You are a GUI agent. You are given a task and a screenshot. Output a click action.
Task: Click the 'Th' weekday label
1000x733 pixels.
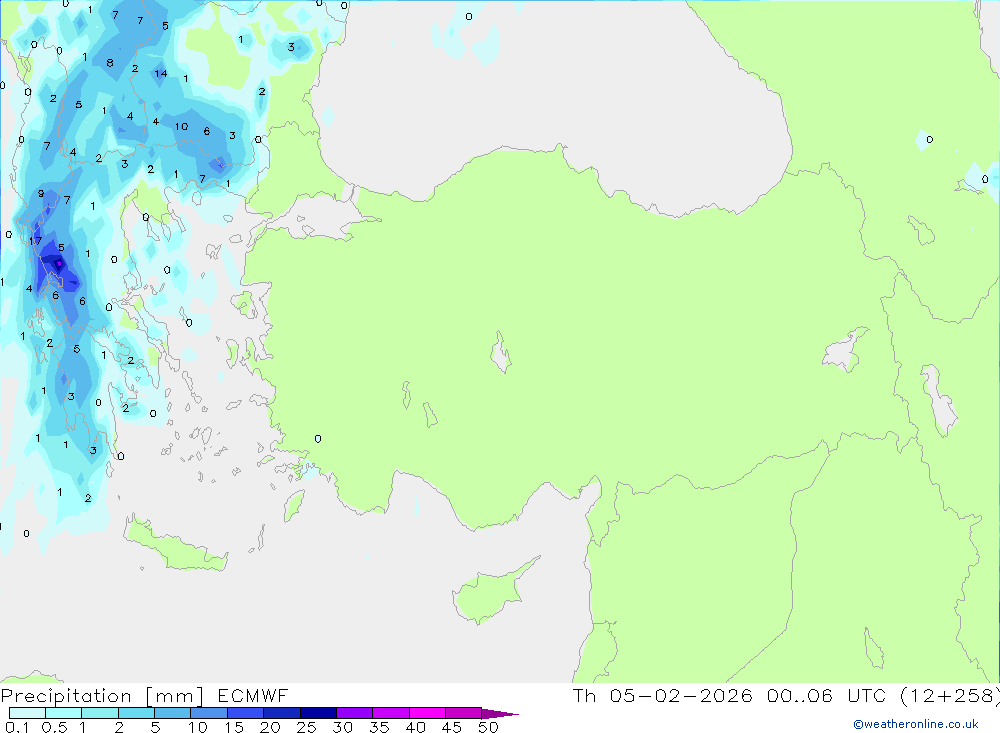pyautogui.click(x=584, y=695)
